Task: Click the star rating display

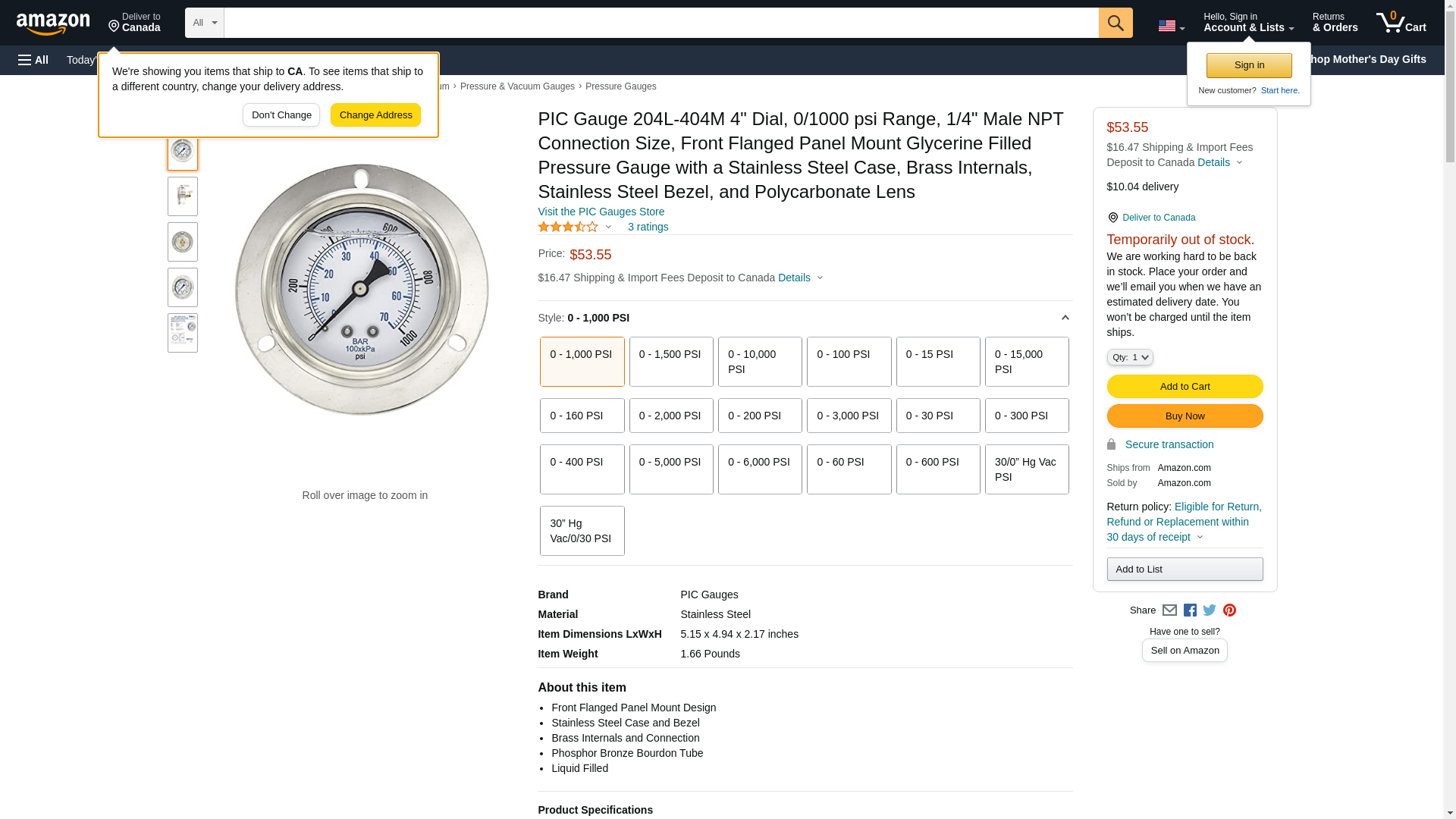Action: (x=568, y=227)
